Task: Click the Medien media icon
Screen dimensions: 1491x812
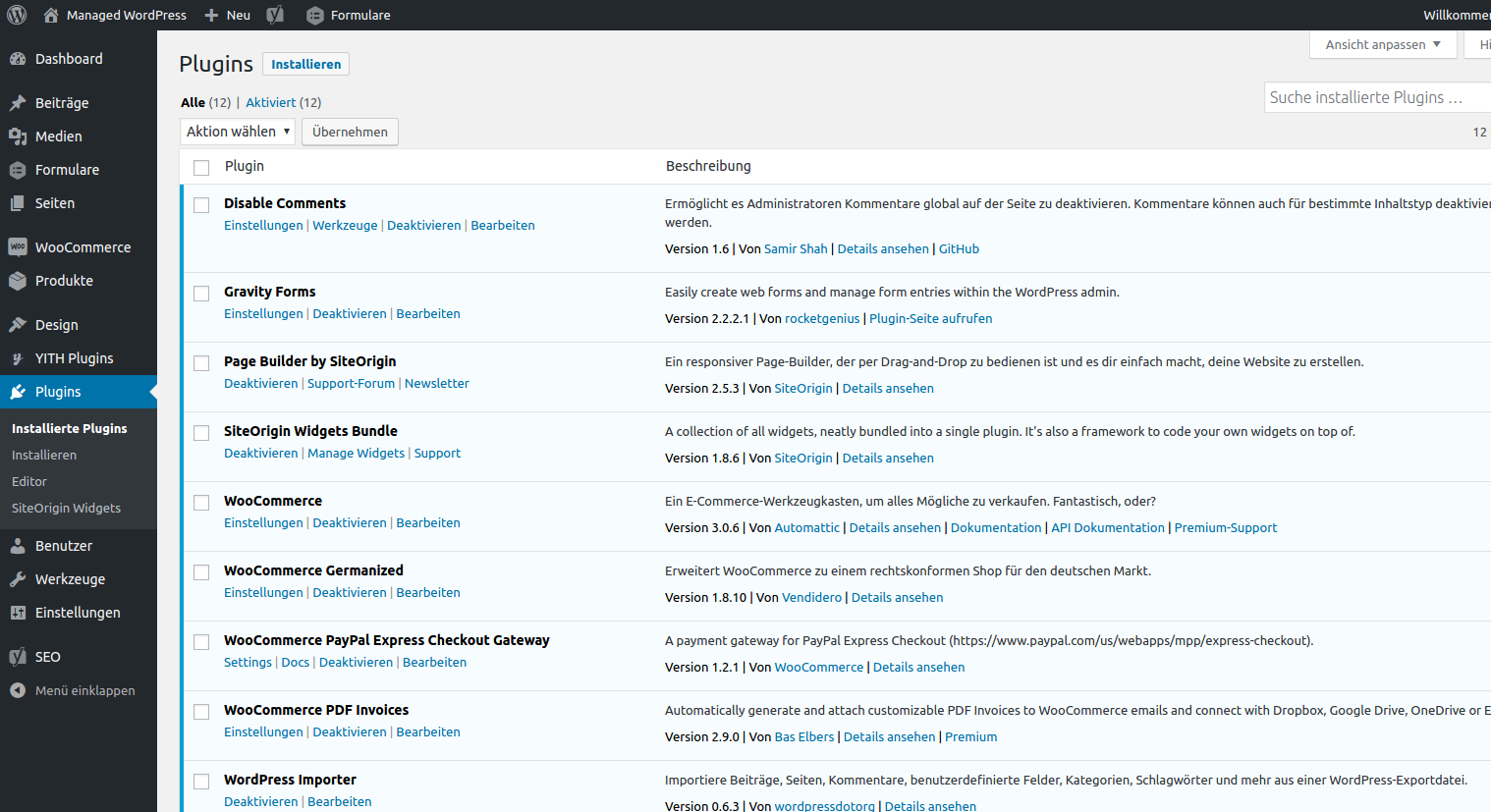Action: click(x=18, y=136)
